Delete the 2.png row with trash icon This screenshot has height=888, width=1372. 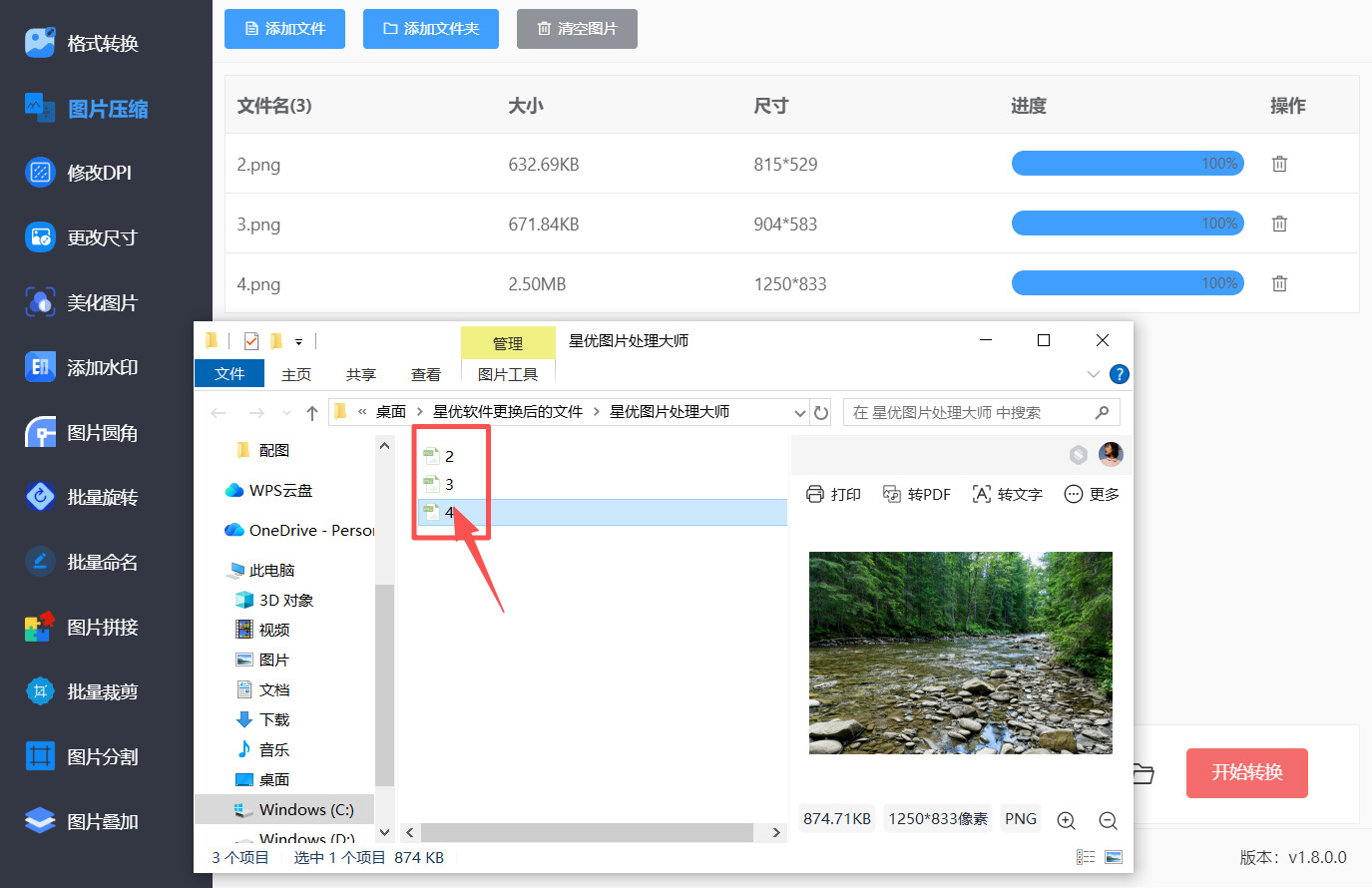(1279, 164)
